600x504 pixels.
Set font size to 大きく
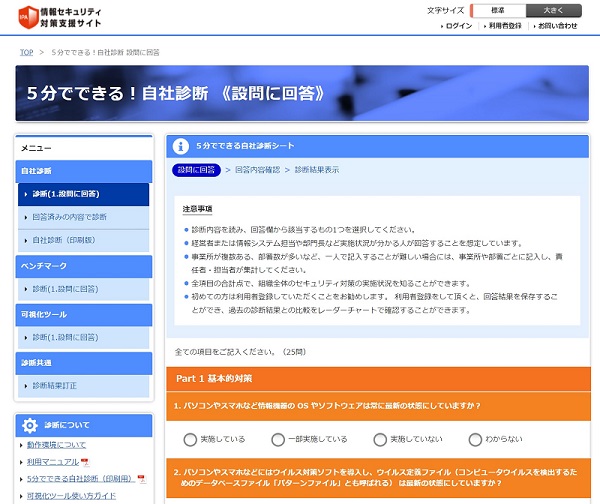click(554, 10)
